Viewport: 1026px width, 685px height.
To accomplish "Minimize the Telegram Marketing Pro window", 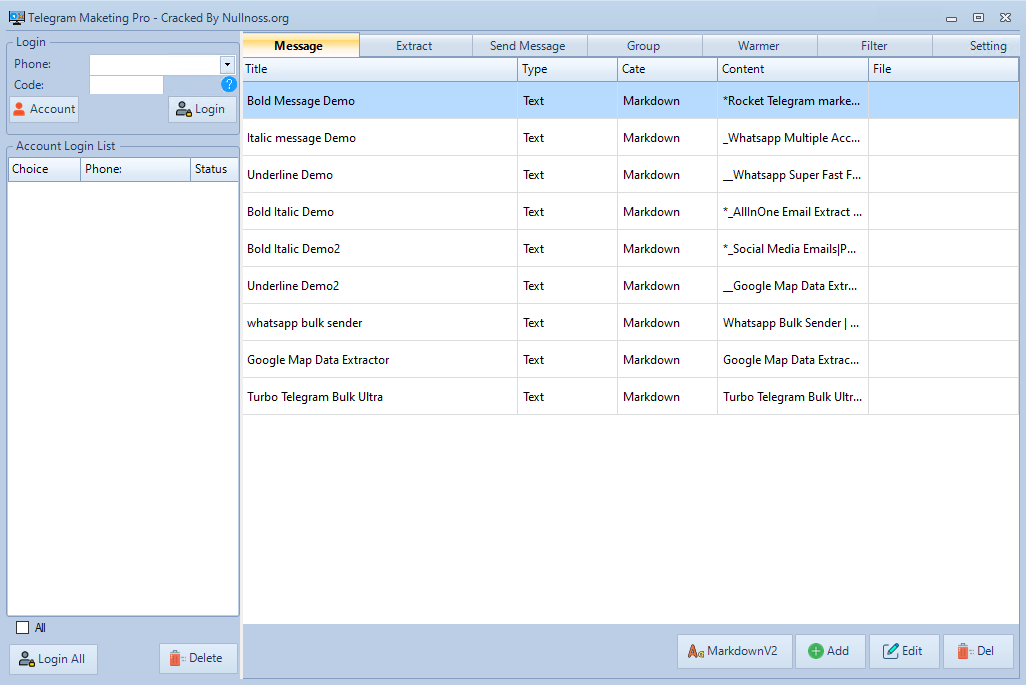I will (x=951, y=18).
